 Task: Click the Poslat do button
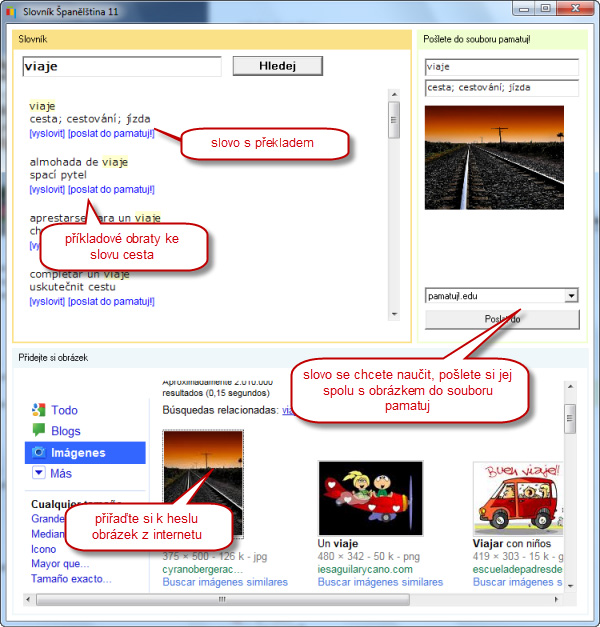click(x=502, y=319)
